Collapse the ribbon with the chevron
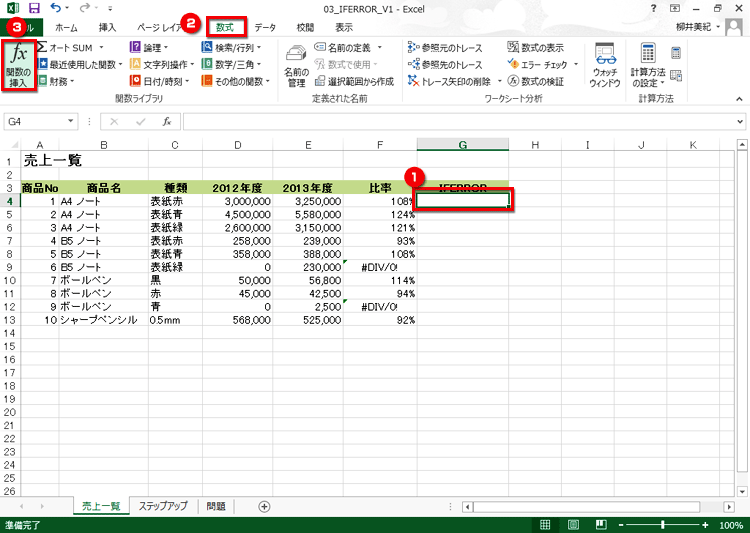750x533 pixels. 739,99
